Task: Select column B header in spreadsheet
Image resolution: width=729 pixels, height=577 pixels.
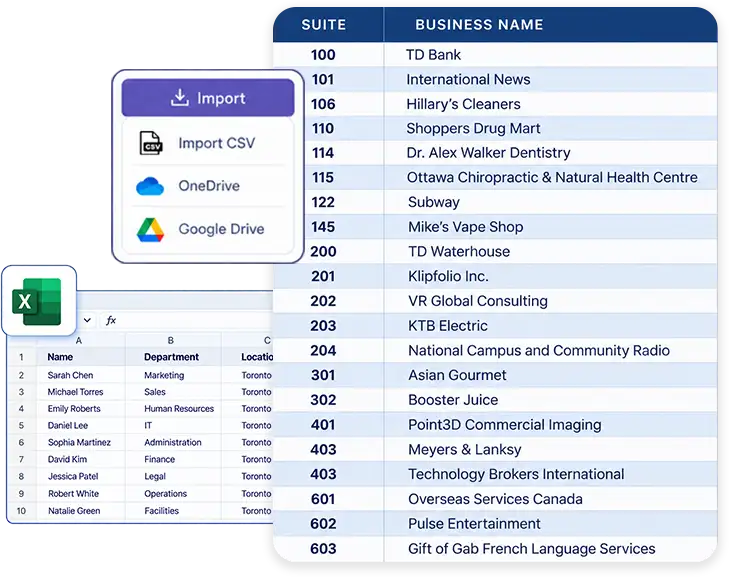Action: point(171,340)
